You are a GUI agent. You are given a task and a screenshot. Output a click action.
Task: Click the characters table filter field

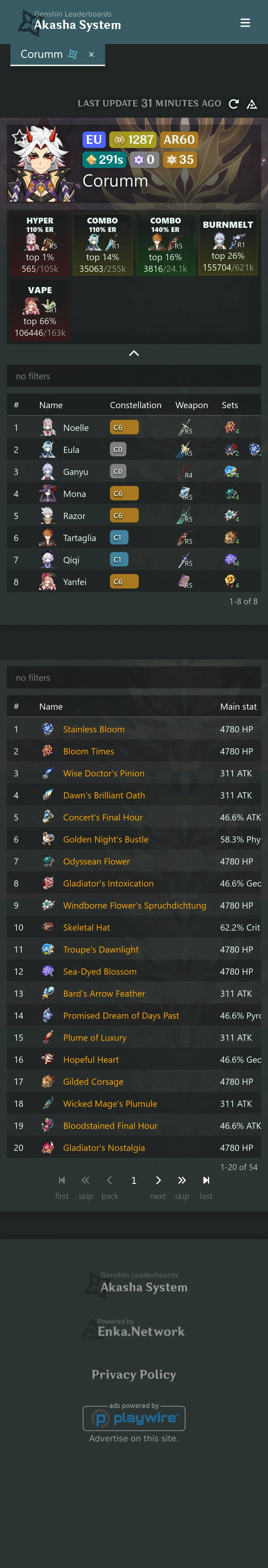tap(134, 376)
